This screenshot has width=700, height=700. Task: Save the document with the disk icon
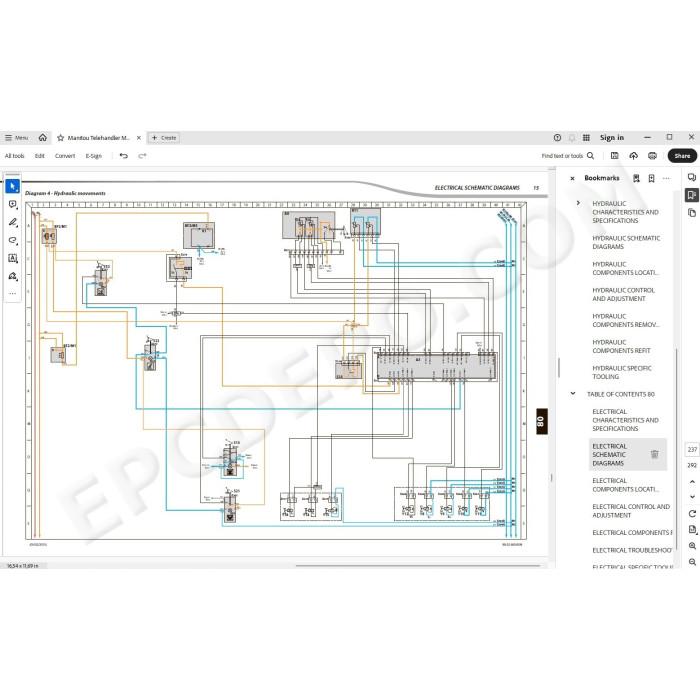615,156
